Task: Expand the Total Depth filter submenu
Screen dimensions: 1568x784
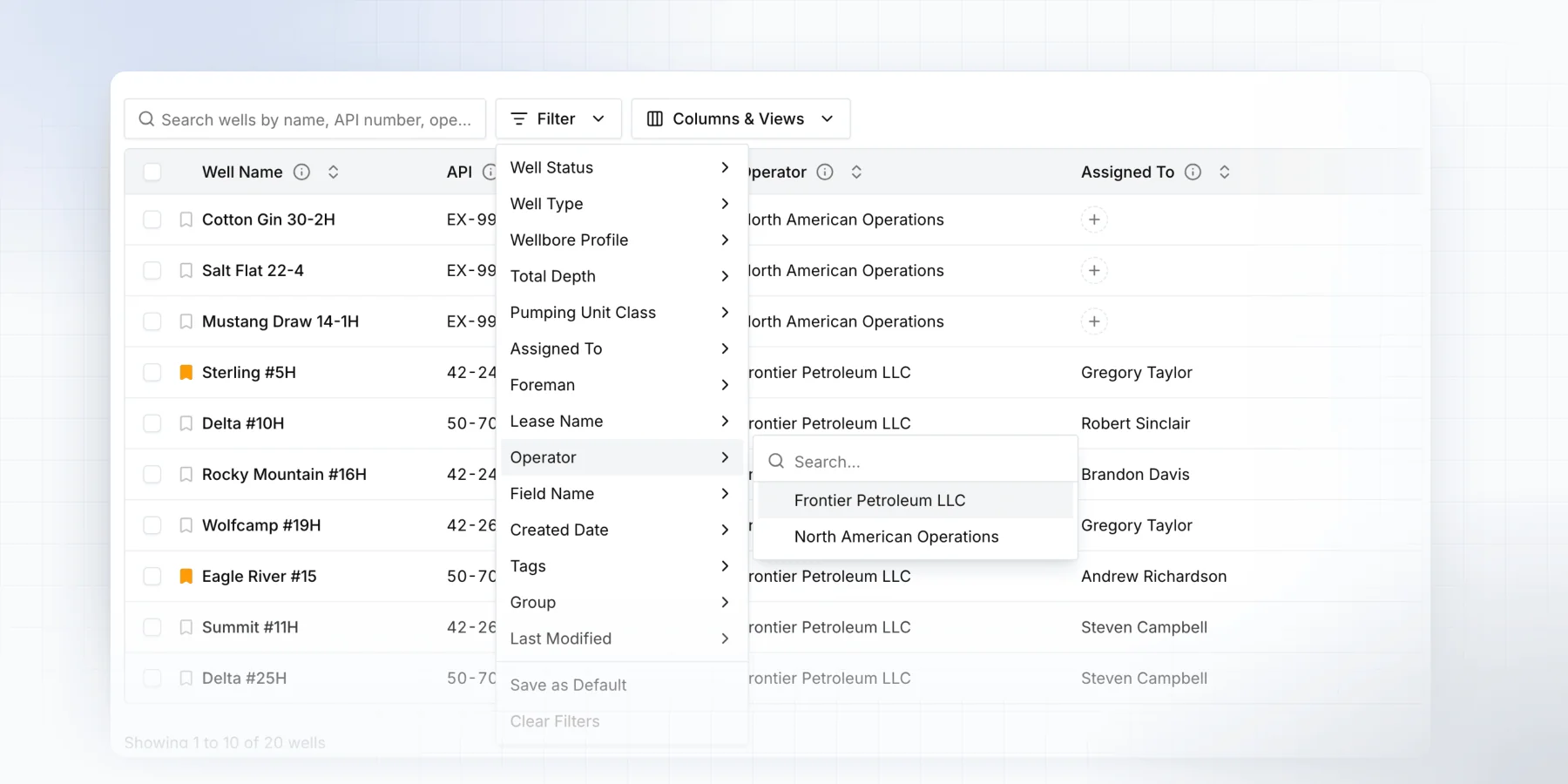Action: pyautogui.click(x=621, y=276)
